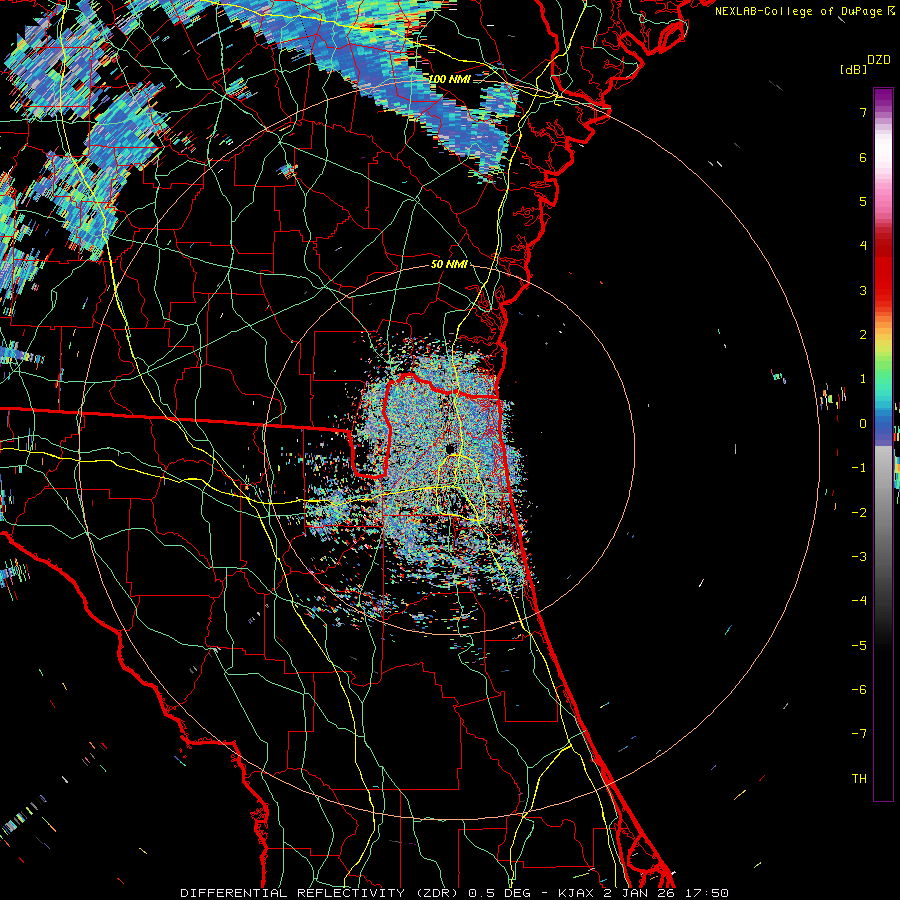The image size is (900, 900).
Task: Click the 7 tick label on color scale
Action: click(x=863, y=112)
